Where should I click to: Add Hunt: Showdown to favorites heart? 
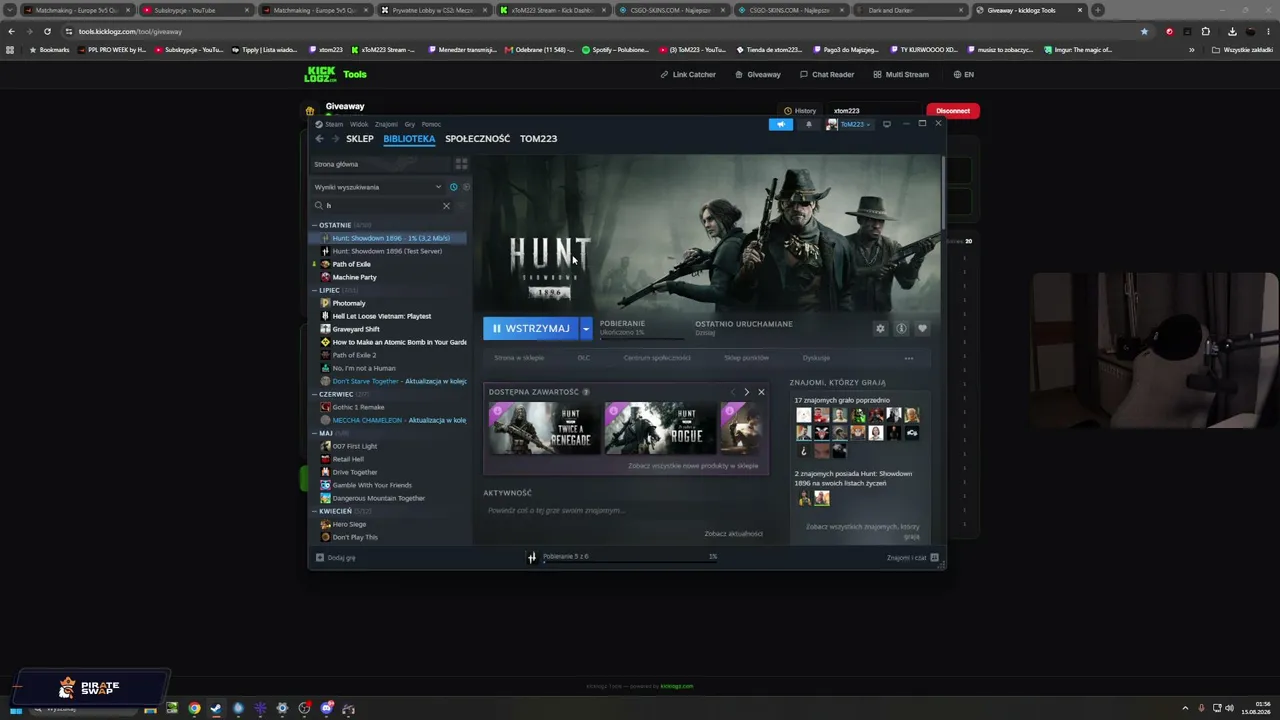(922, 328)
